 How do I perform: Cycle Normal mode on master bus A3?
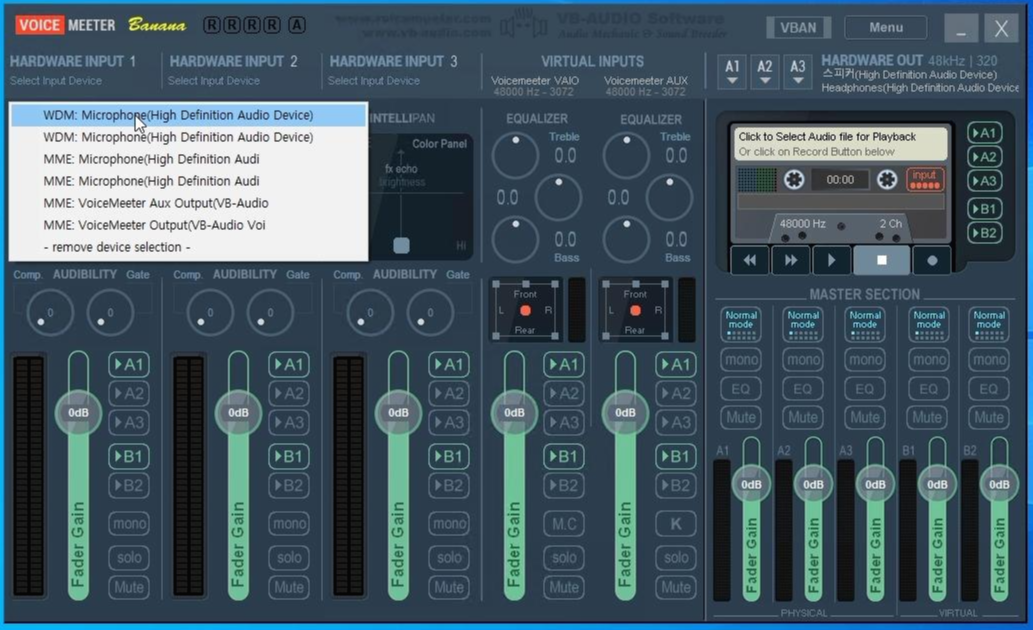point(865,324)
